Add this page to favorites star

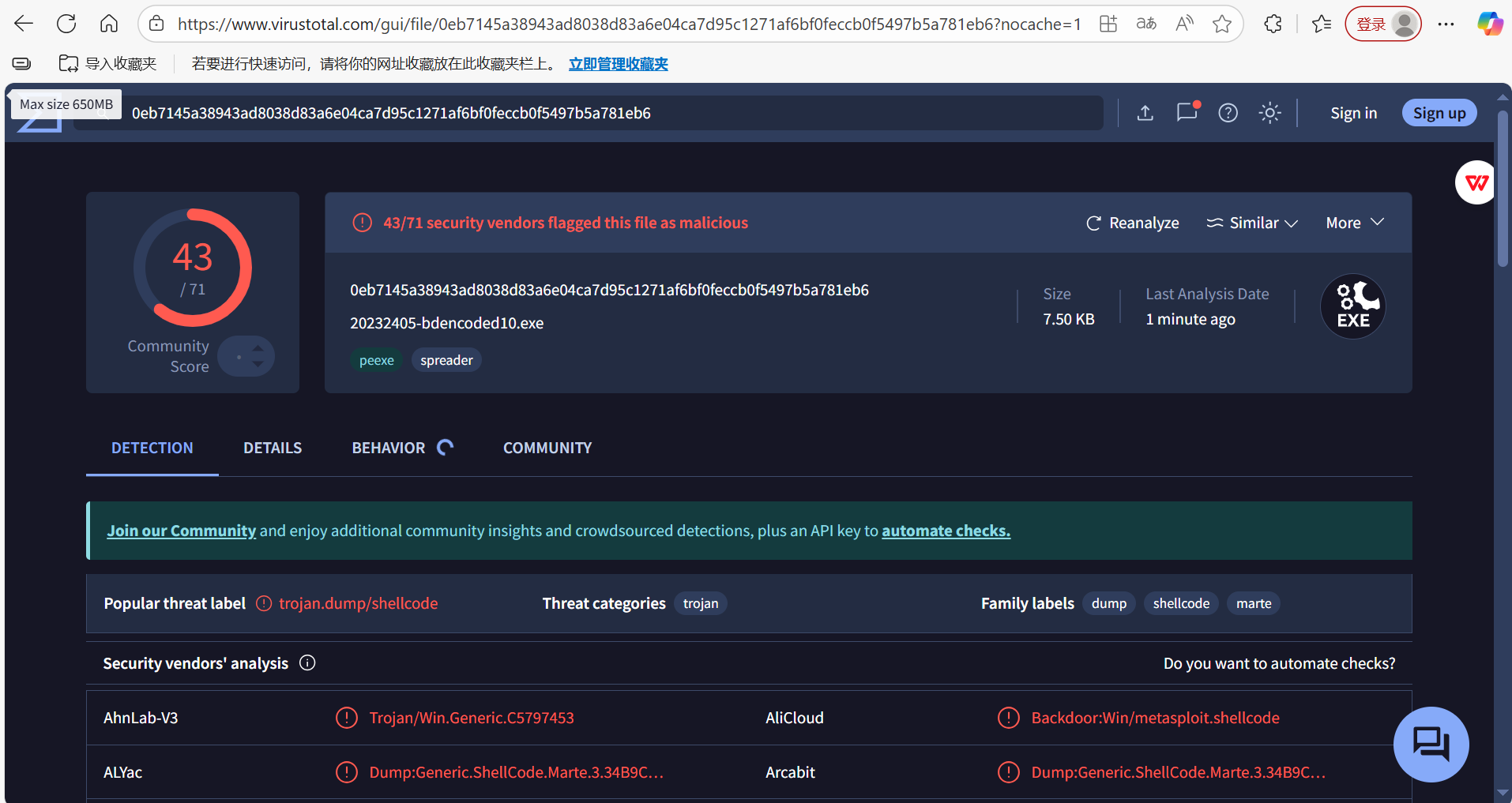click(x=1222, y=24)
